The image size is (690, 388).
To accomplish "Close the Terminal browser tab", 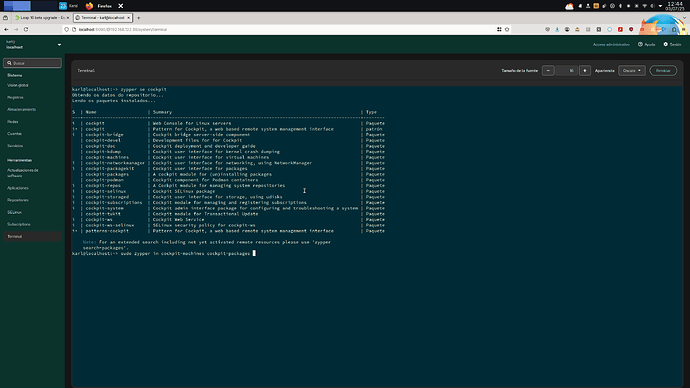I will 128,18.
